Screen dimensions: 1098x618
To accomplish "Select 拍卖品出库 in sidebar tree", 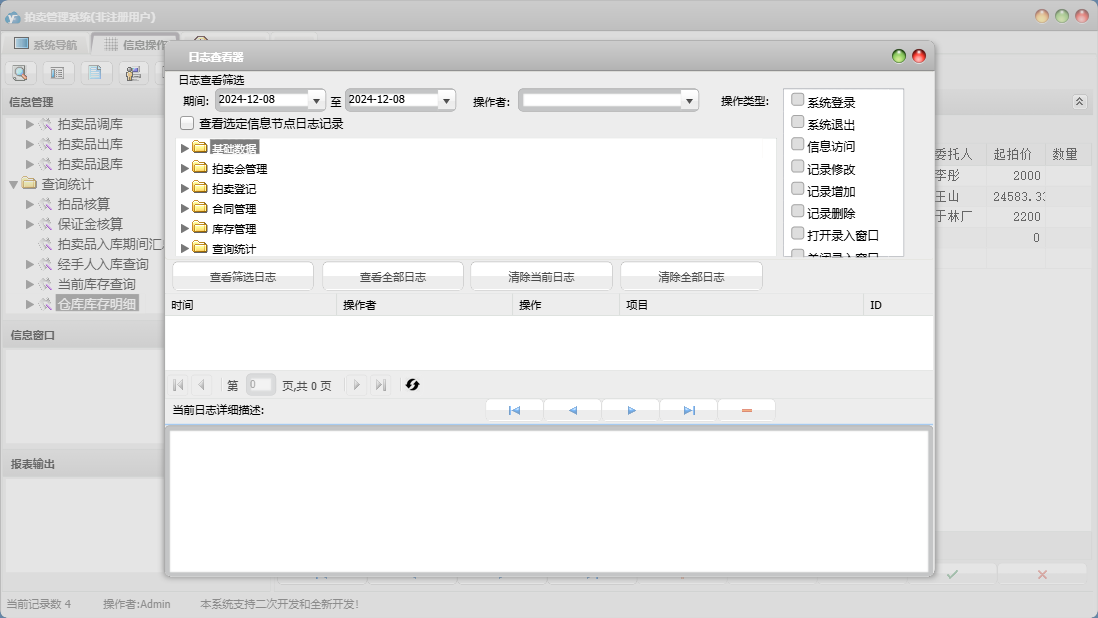I will tap(90, 144).
